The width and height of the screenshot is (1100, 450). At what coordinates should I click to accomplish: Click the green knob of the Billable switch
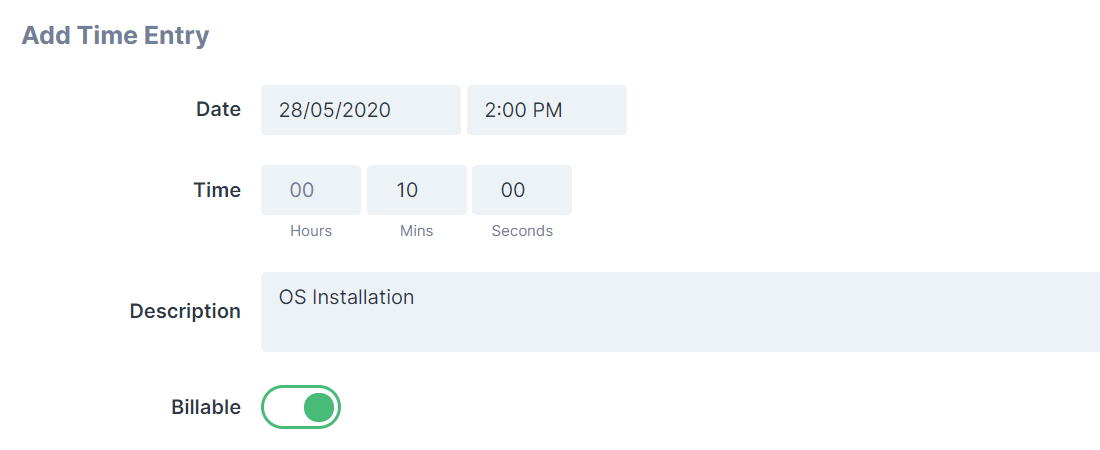point(318,407)
